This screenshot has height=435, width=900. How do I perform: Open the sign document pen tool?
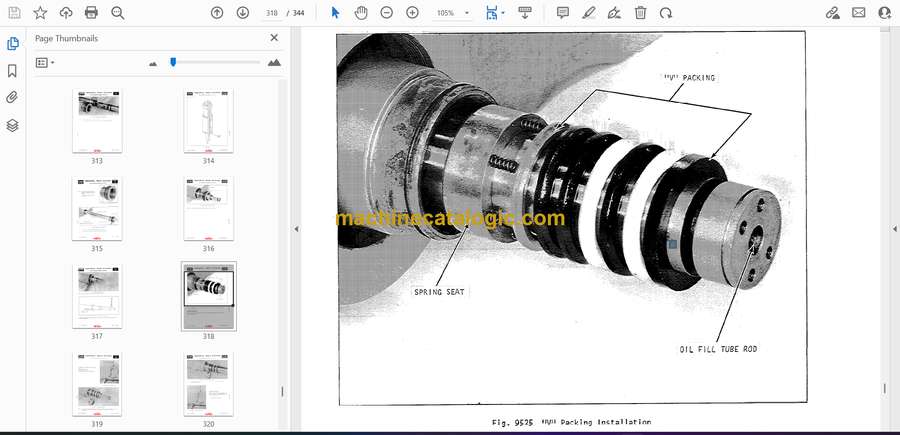point(614,13)
